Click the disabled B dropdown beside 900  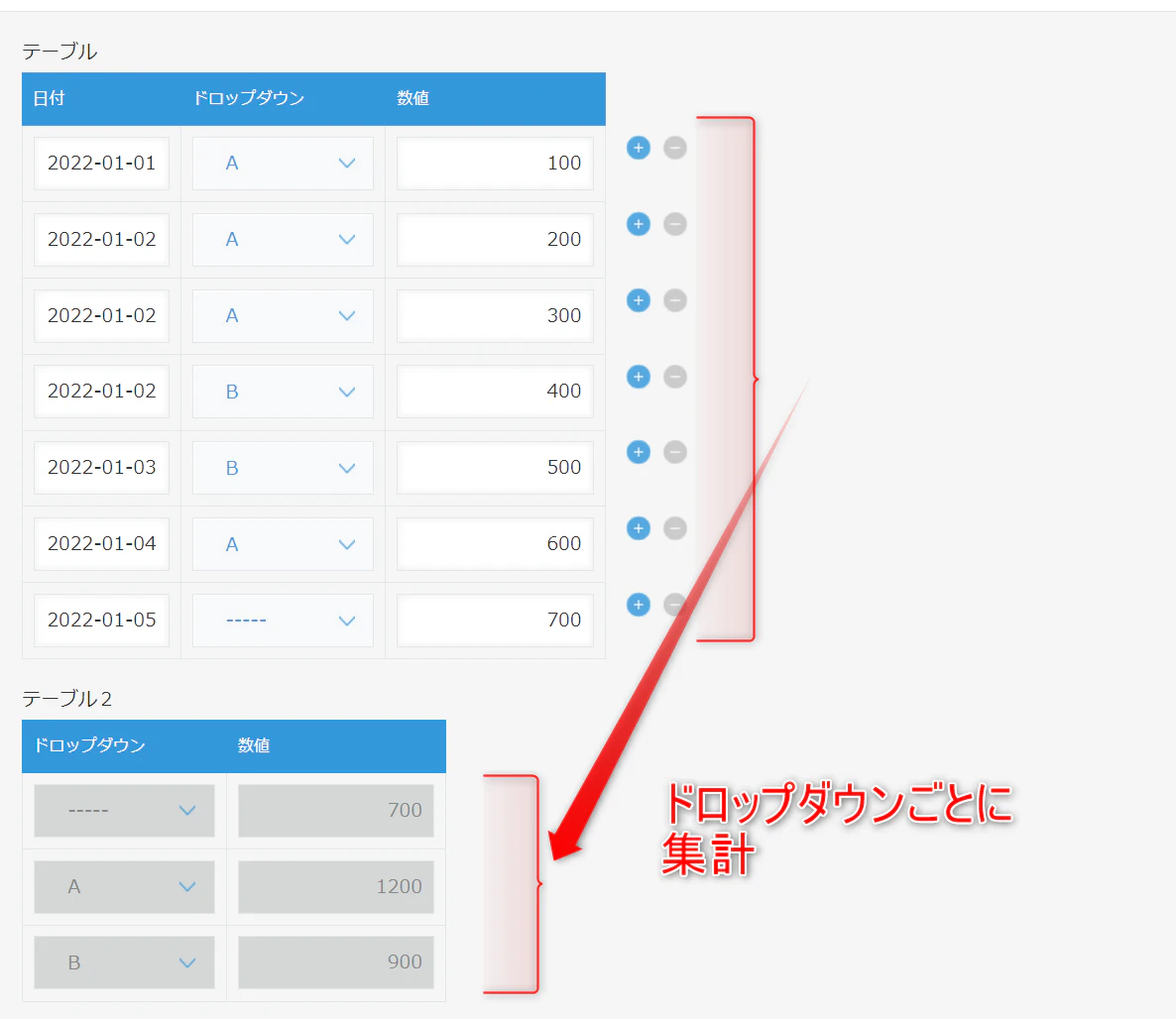click(x=125, y=962)
